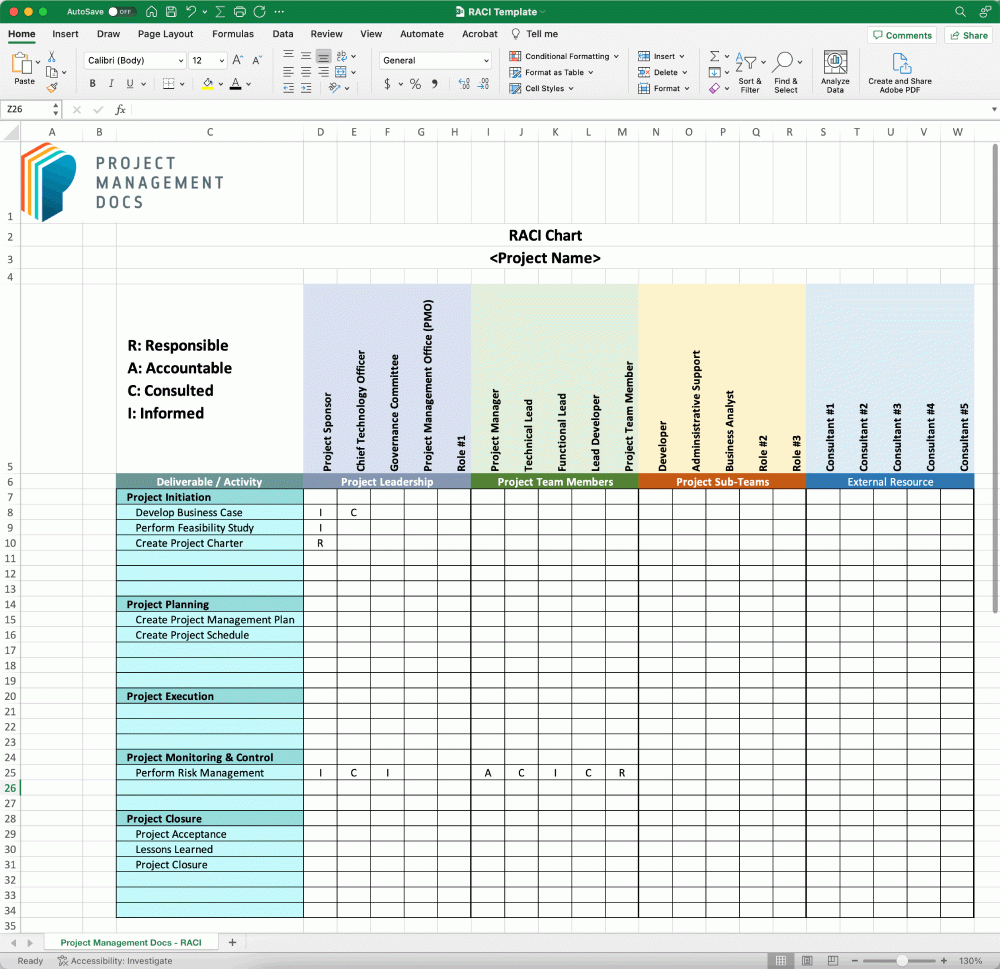Open the Comments panel
This screenshot has height=969, width=1000.
pyautogui.click(x=901, y=35)
